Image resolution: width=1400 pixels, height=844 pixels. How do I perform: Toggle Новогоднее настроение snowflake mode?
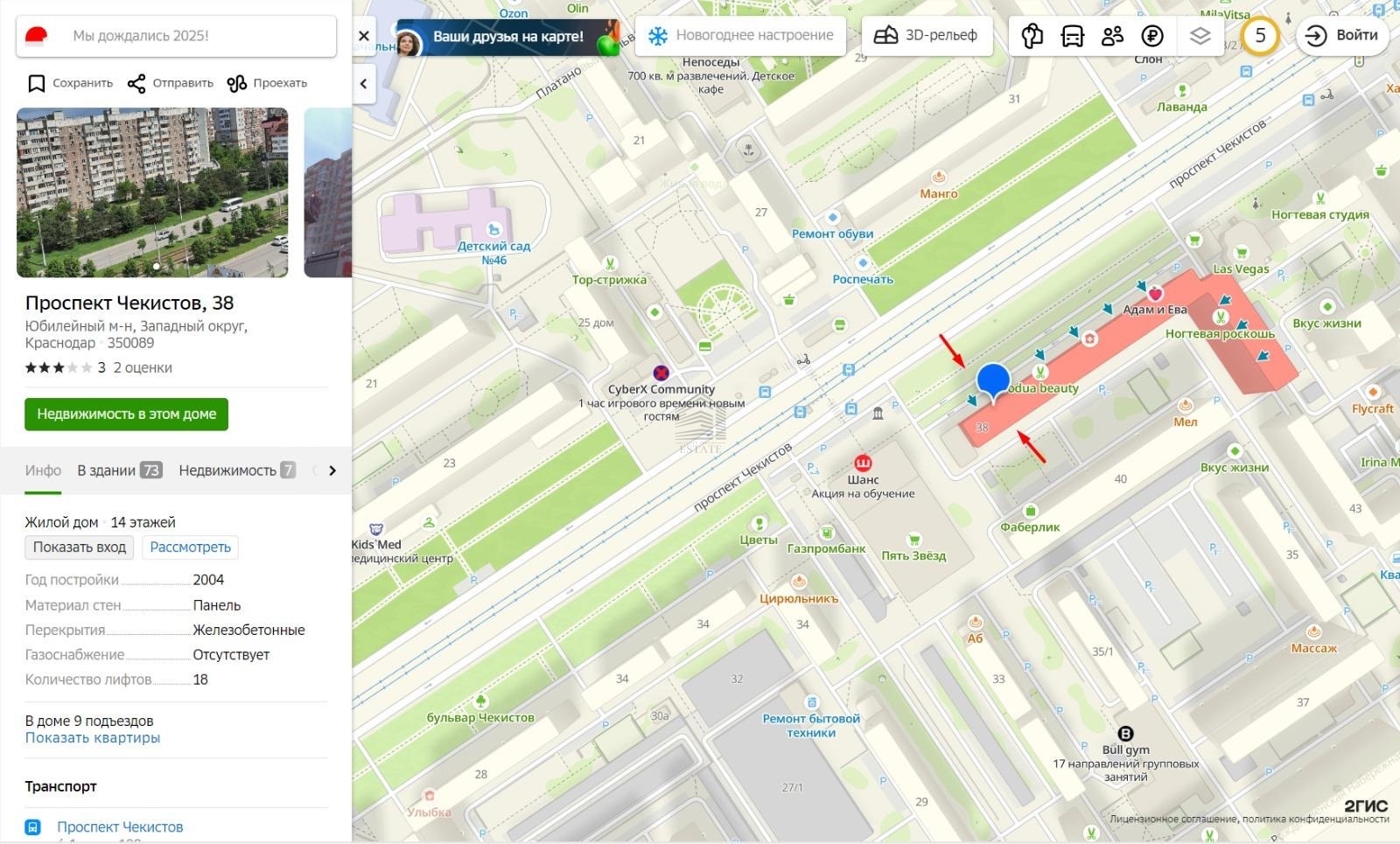740,36
